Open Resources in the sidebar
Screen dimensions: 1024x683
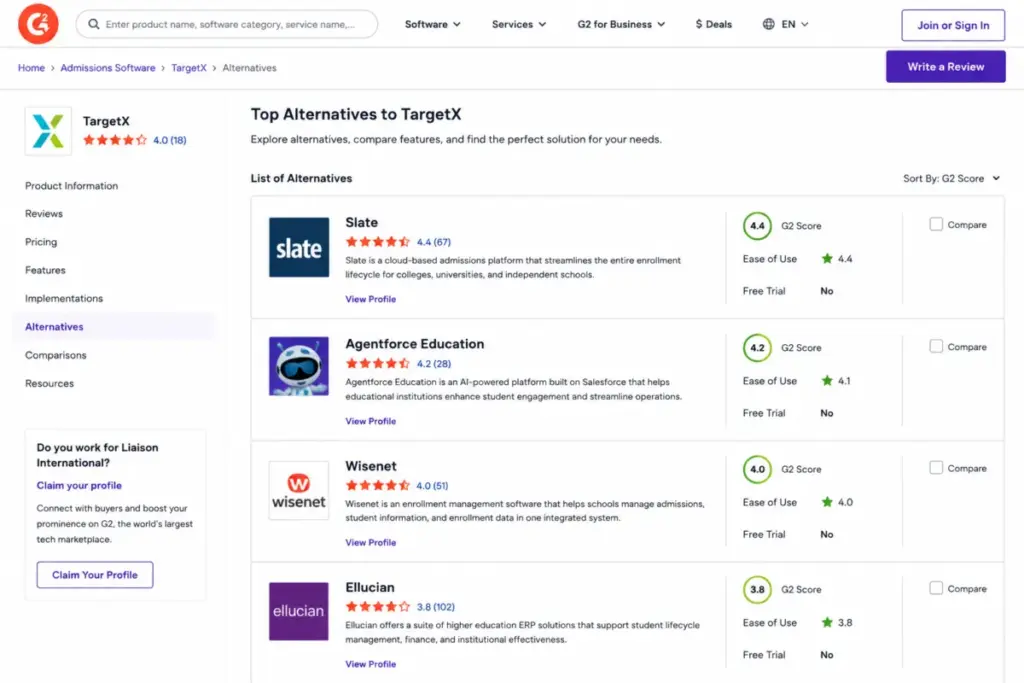coord(50,383)
